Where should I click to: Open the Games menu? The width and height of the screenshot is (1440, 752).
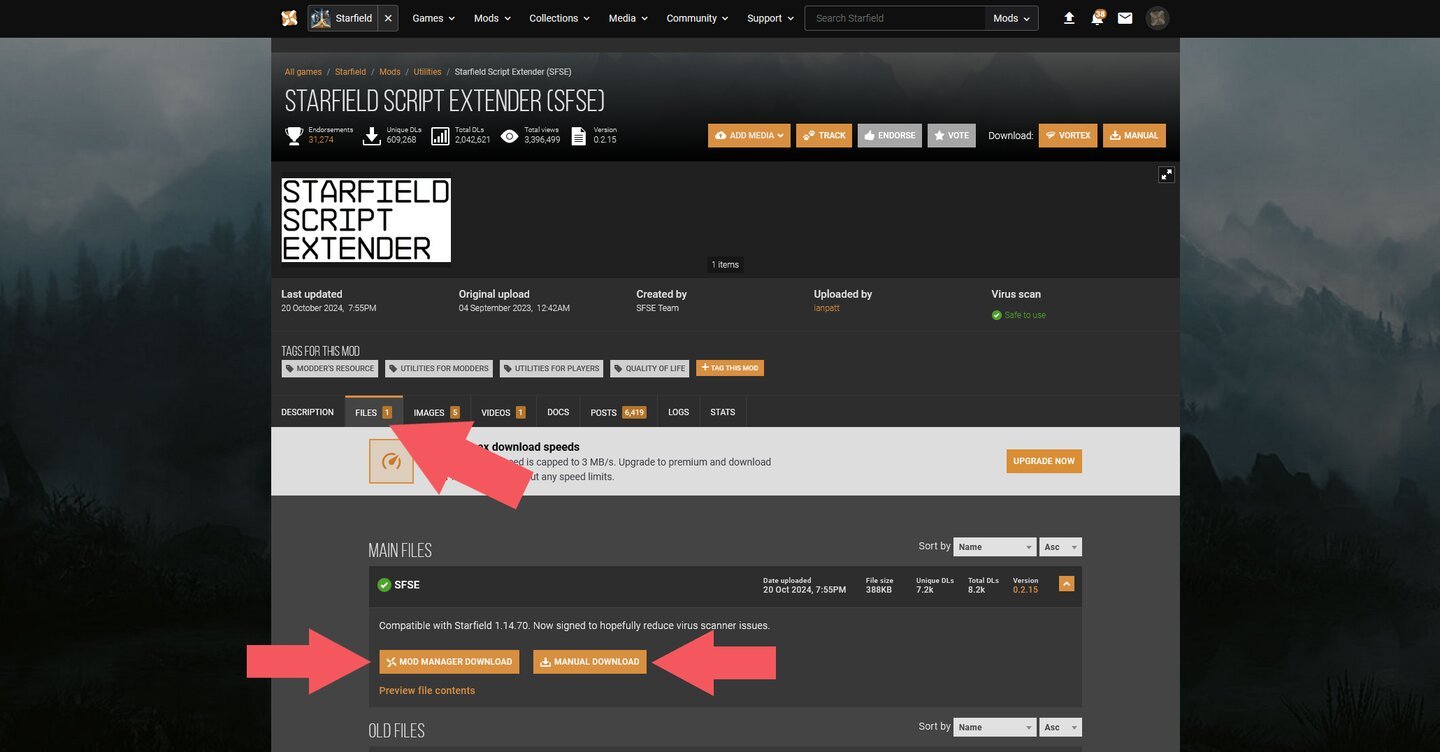coord(433,18)
